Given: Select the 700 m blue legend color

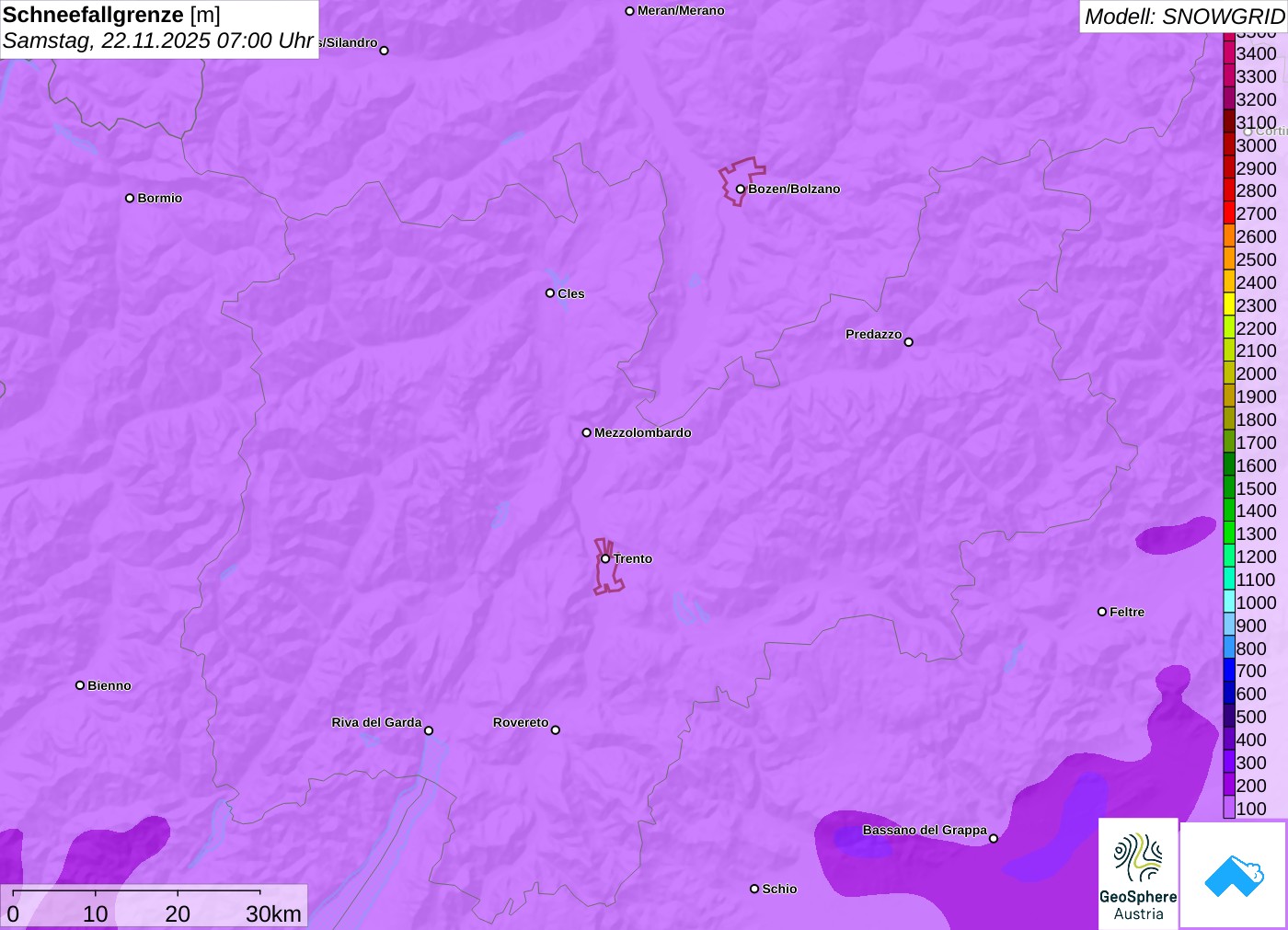Looking at the screenshot, I should (x=1229, y=671).
